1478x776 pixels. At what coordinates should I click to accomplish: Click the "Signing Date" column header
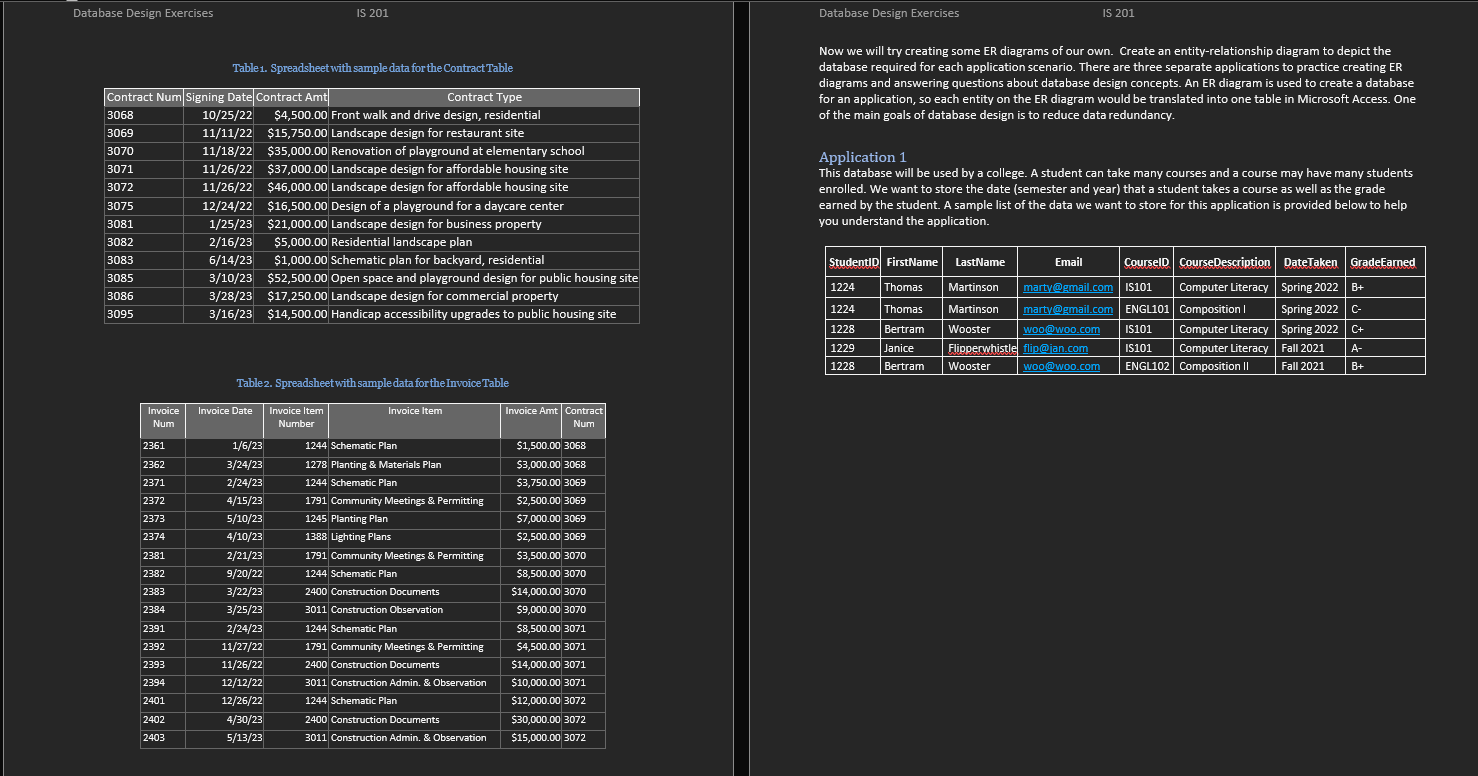[219, 97]
